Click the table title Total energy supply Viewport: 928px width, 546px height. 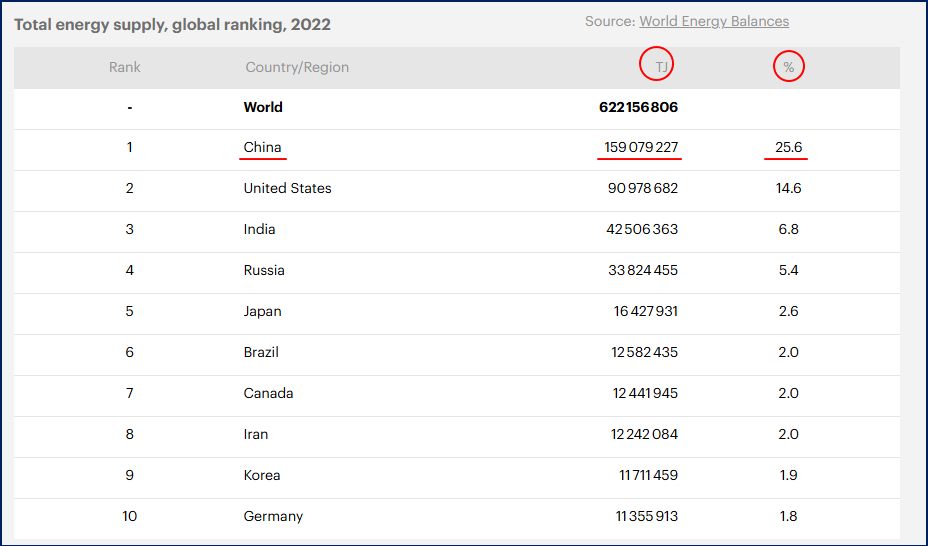(x=172, y=24)
